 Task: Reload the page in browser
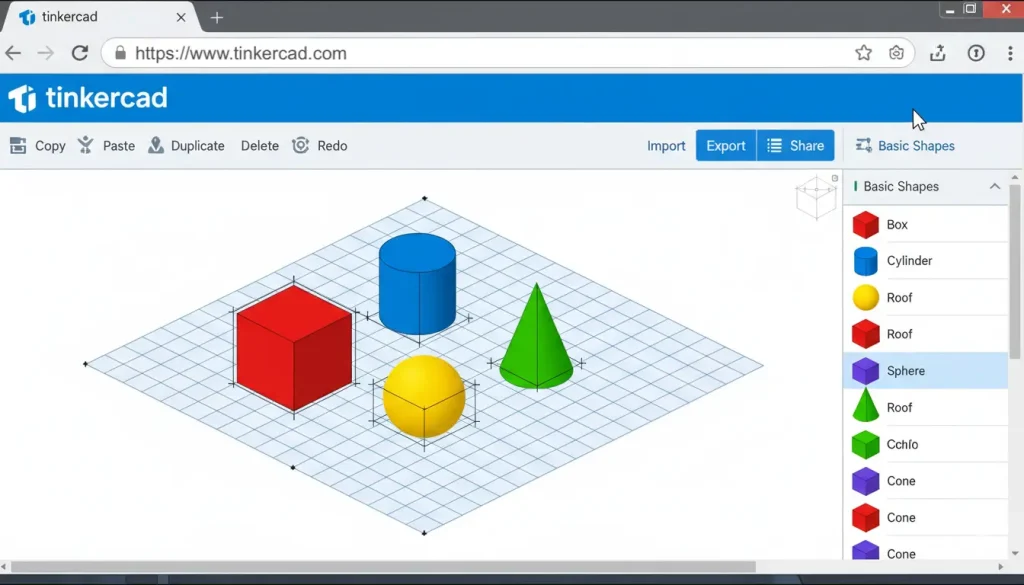[x=80, y=53]
